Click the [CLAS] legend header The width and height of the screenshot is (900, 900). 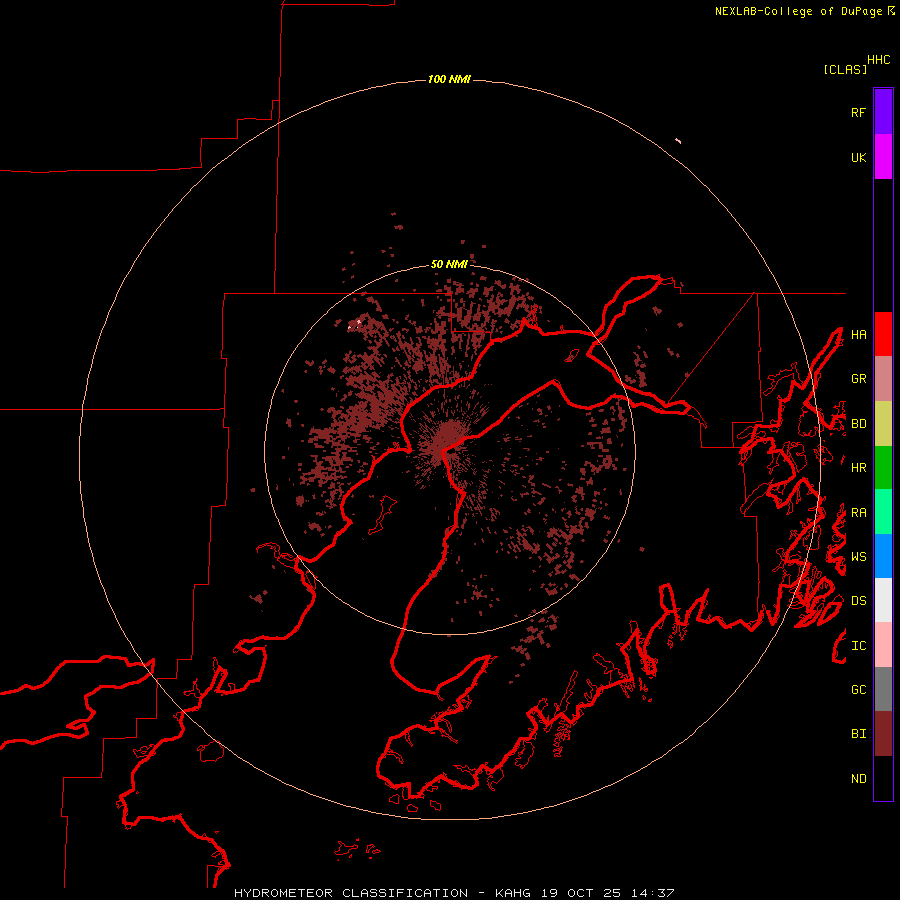[x=845, y=69]
